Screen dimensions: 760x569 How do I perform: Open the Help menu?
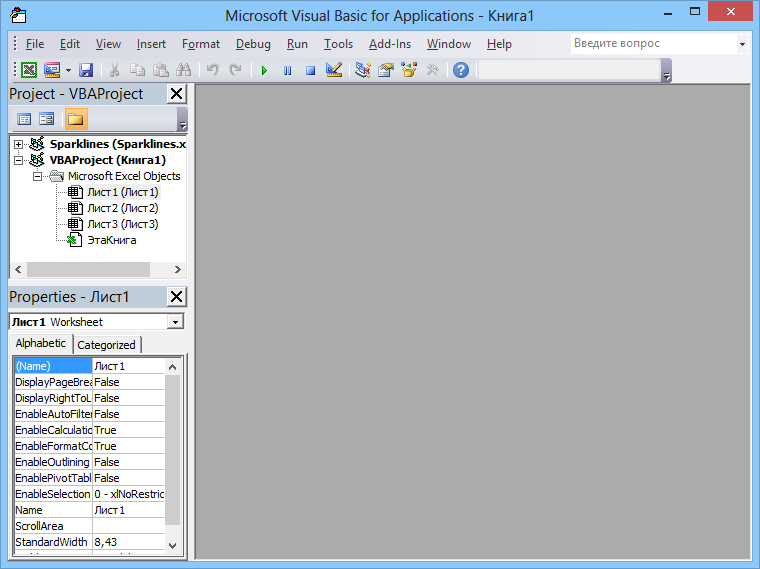[x=499, y=44]
